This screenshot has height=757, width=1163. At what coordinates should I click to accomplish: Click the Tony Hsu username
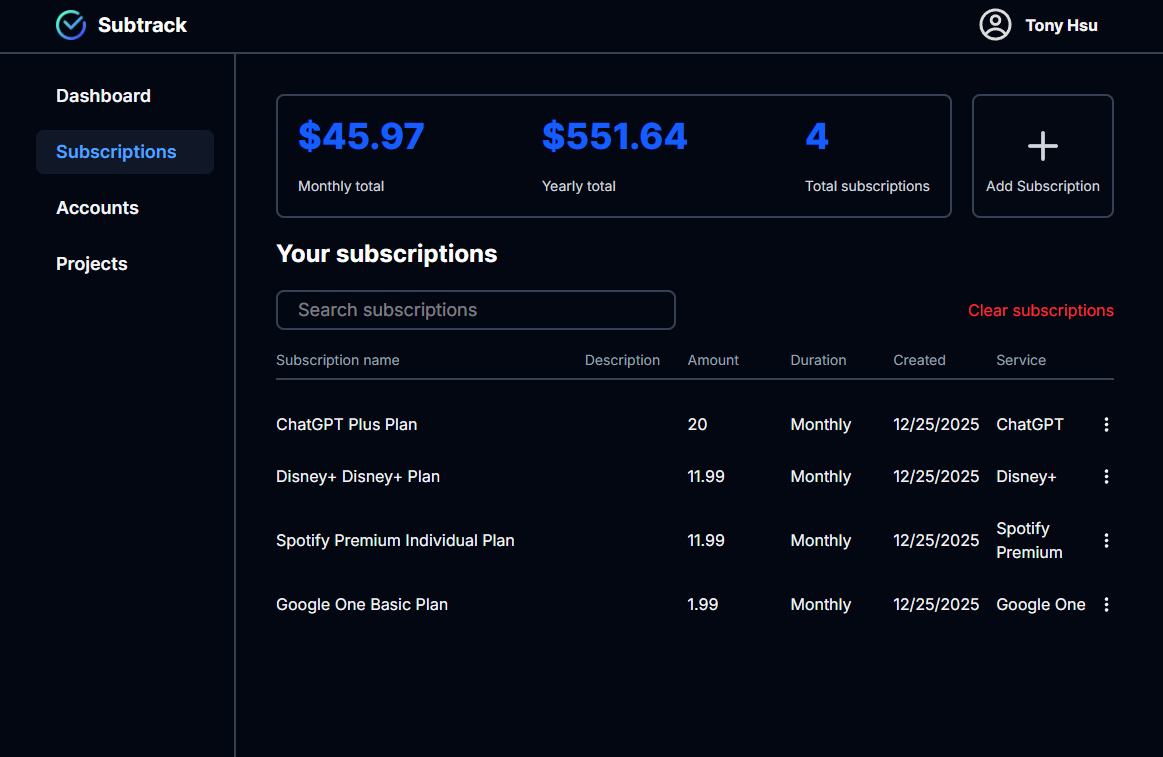[x=1061, y=26]
